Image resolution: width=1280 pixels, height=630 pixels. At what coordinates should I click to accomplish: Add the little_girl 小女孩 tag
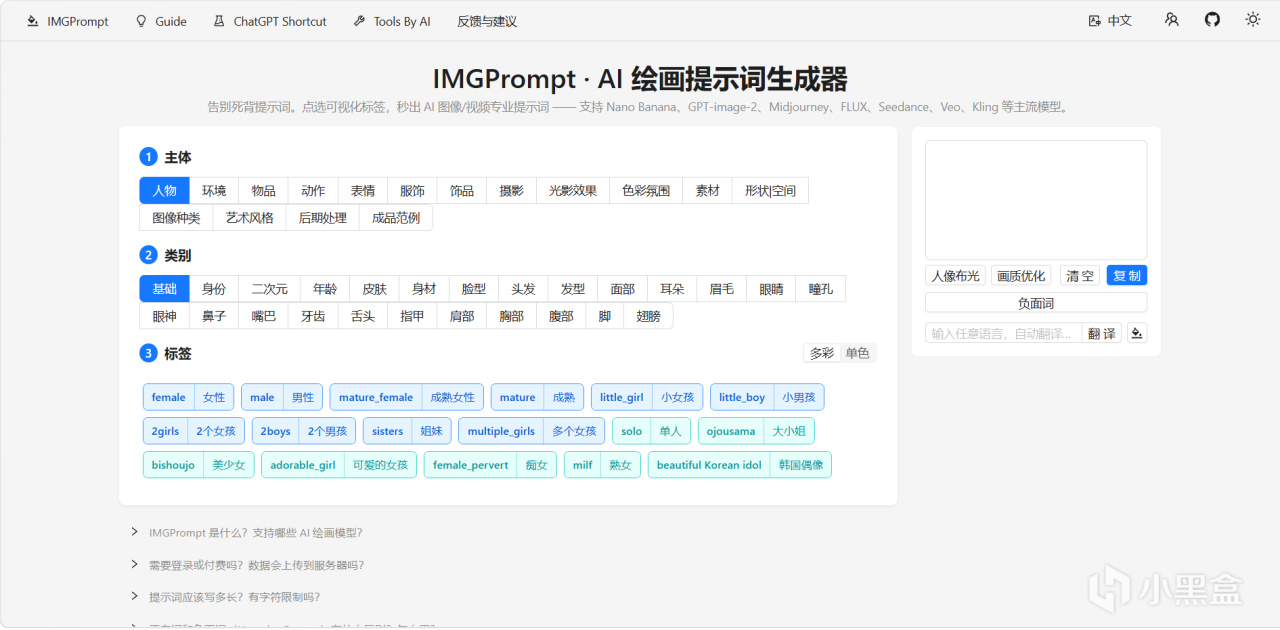pos(647,397)
